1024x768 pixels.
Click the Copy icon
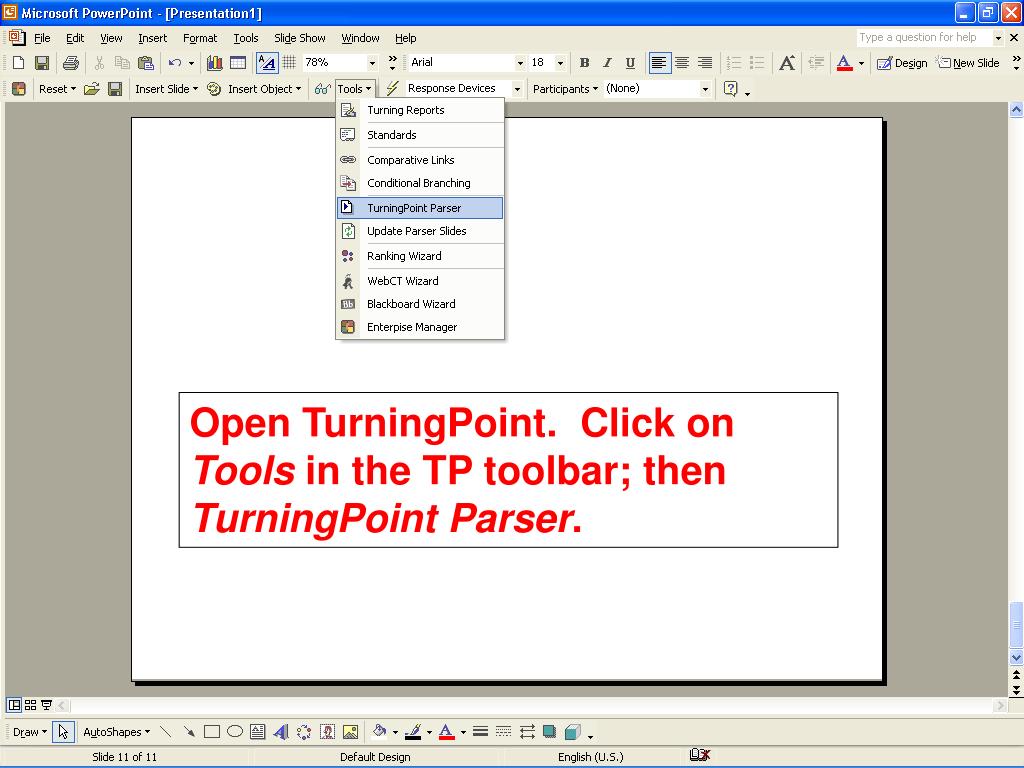(x=122, y=63)
